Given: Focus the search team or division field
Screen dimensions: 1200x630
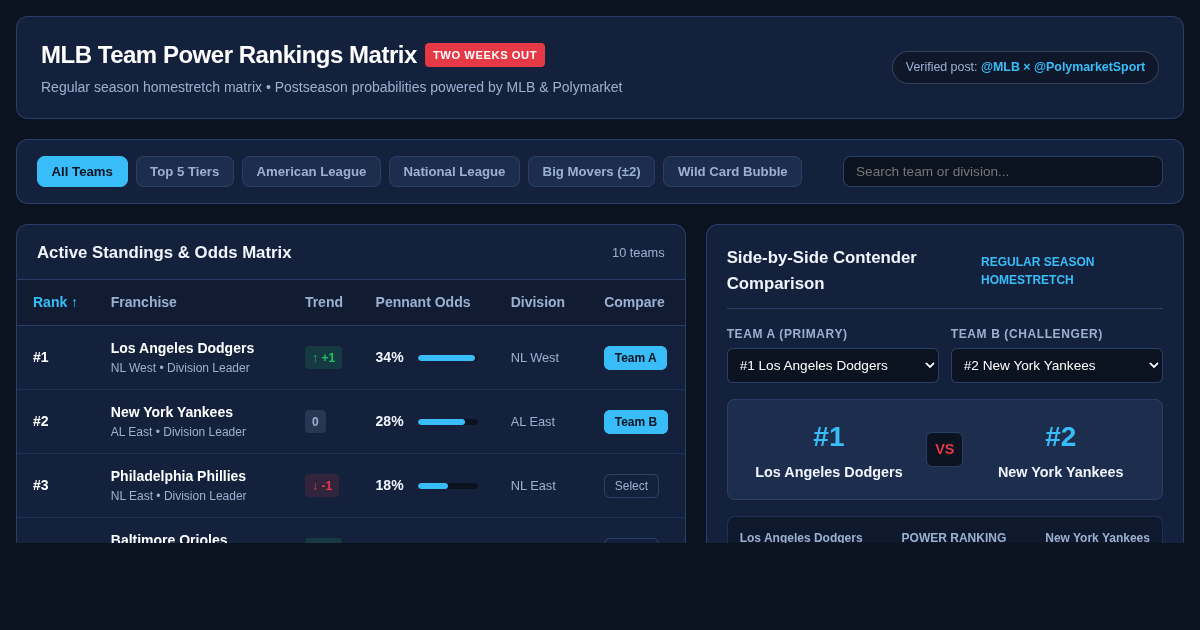Looking at the screenshot, I should pyautogui.click(x=1003, y=171).
